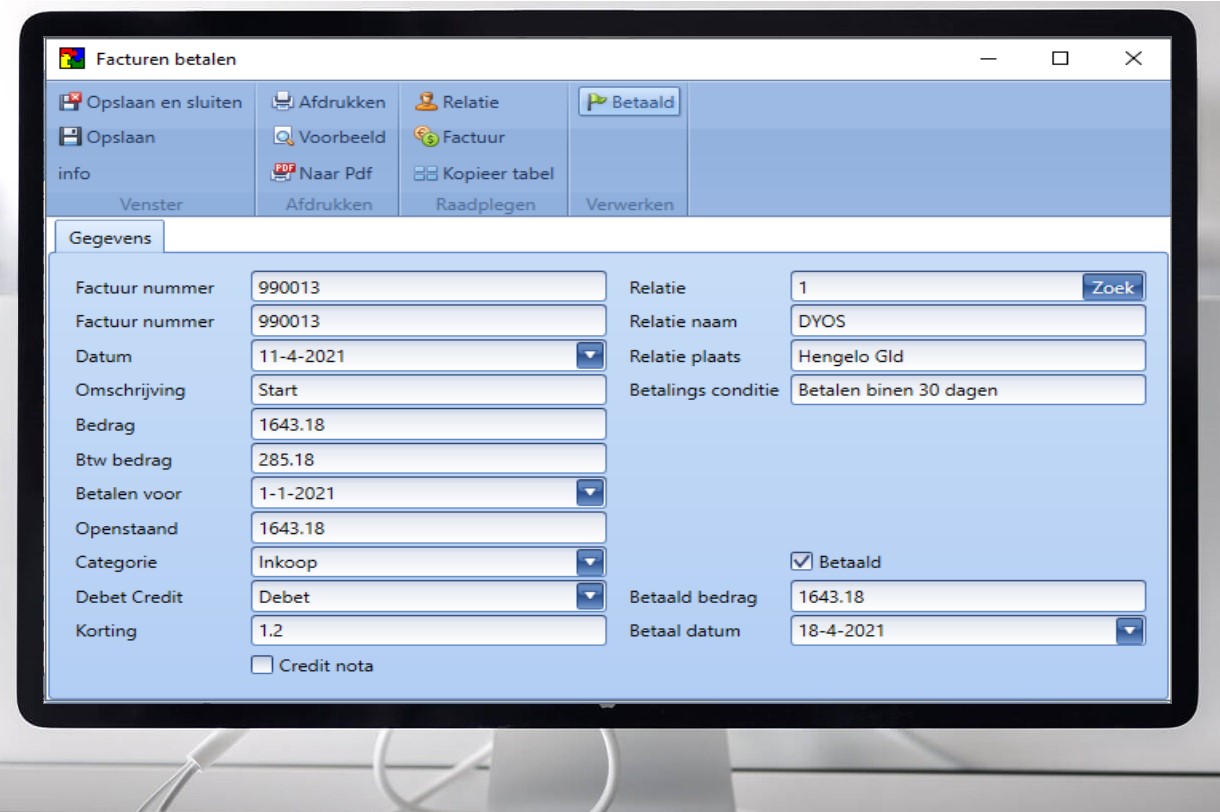
Task: Close the Facturen betalen window
Action: coord(1133,59)
